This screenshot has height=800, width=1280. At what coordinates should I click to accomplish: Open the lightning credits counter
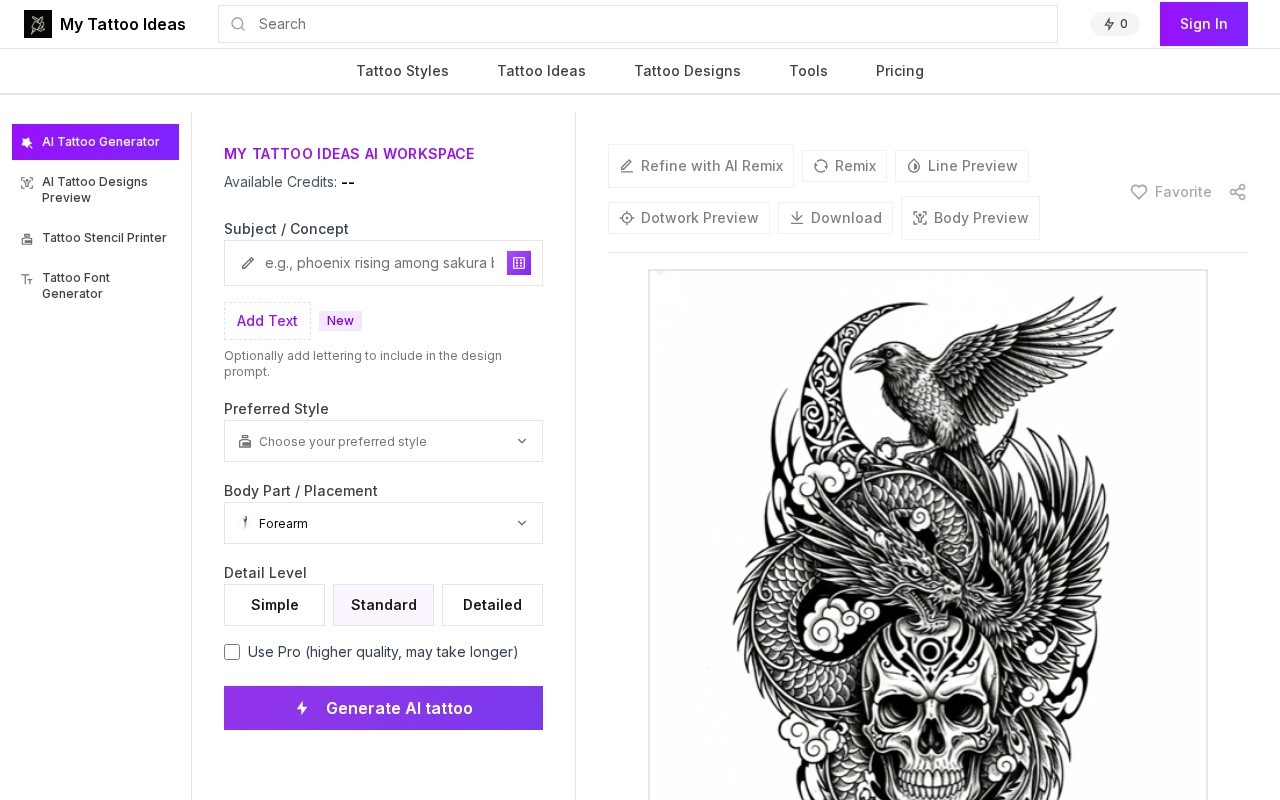(1115, 24)
